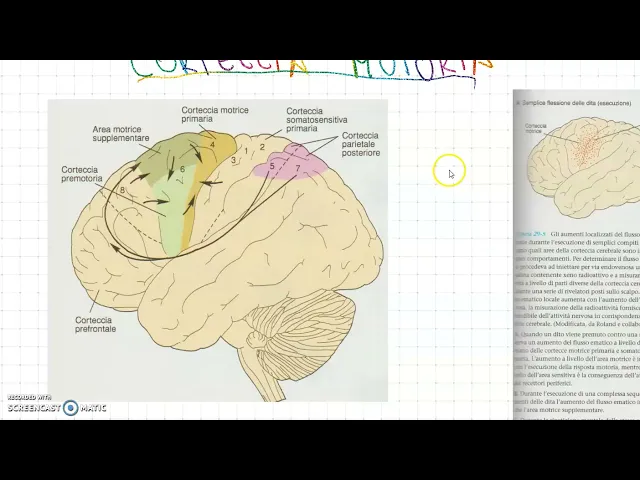Click the small brain figure with red dots
This screenshot has height=480, width=640.
(584, 167)
